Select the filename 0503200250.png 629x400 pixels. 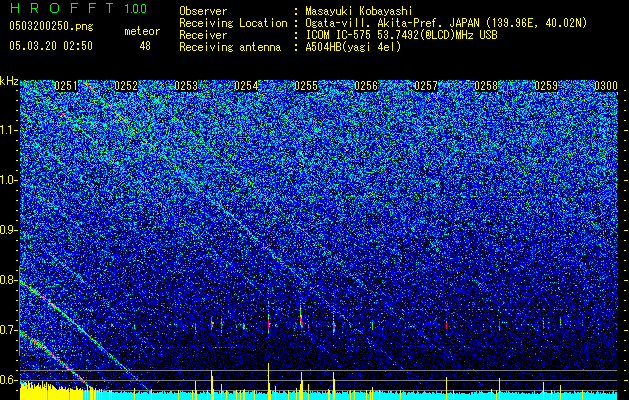(51, 26)
